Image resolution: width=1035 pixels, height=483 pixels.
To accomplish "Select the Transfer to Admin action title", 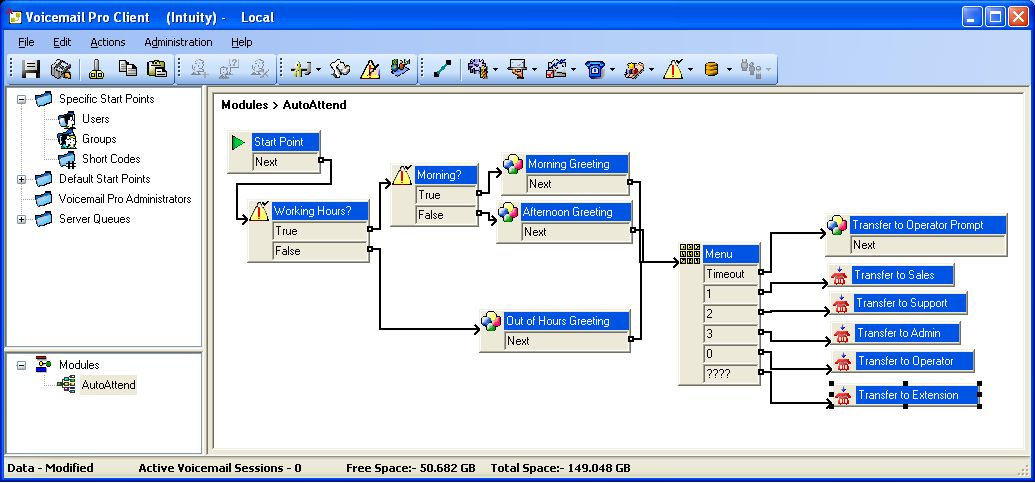I will [906, 333].
